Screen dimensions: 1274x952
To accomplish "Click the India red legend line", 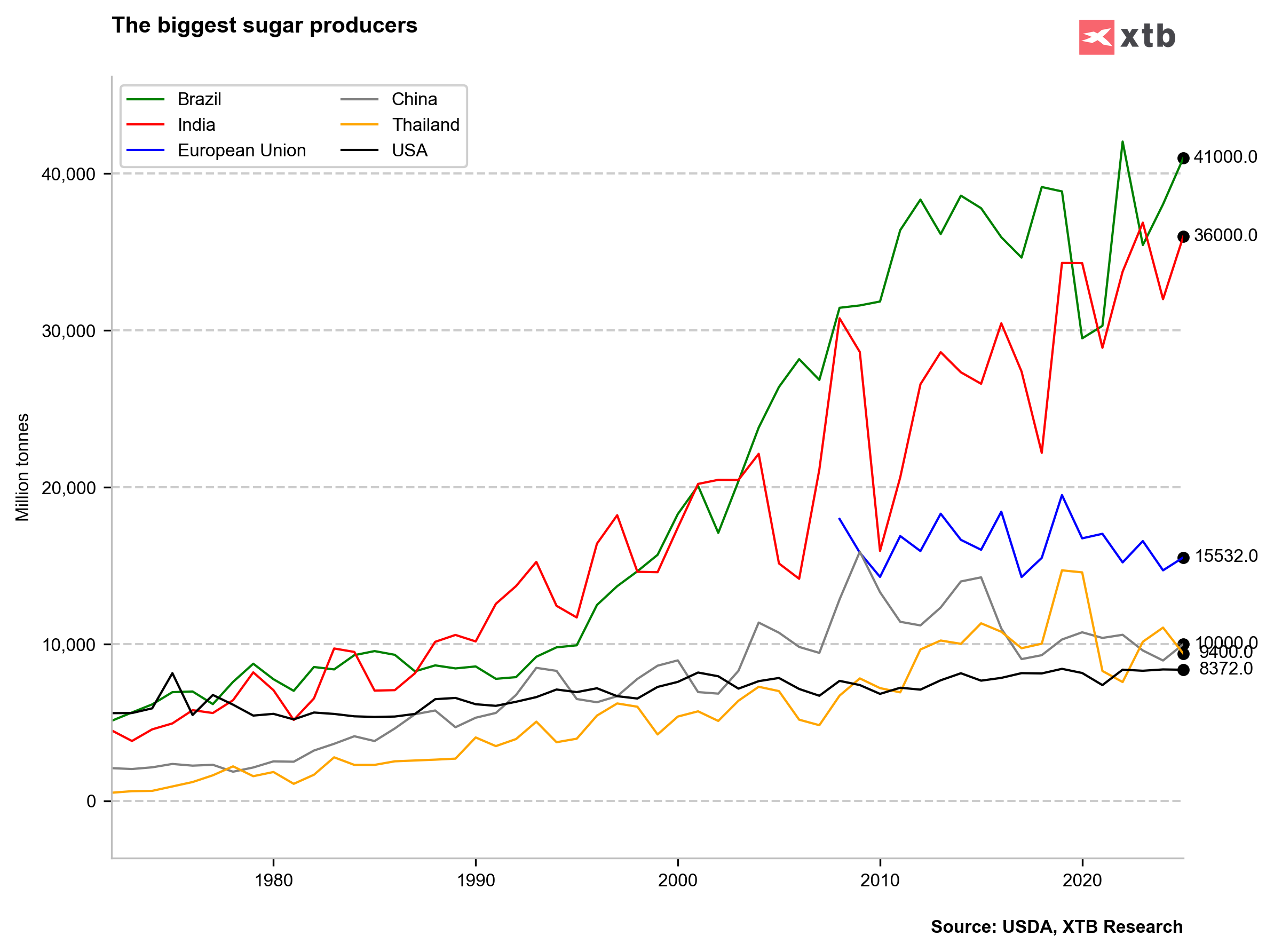I will 145,124.
